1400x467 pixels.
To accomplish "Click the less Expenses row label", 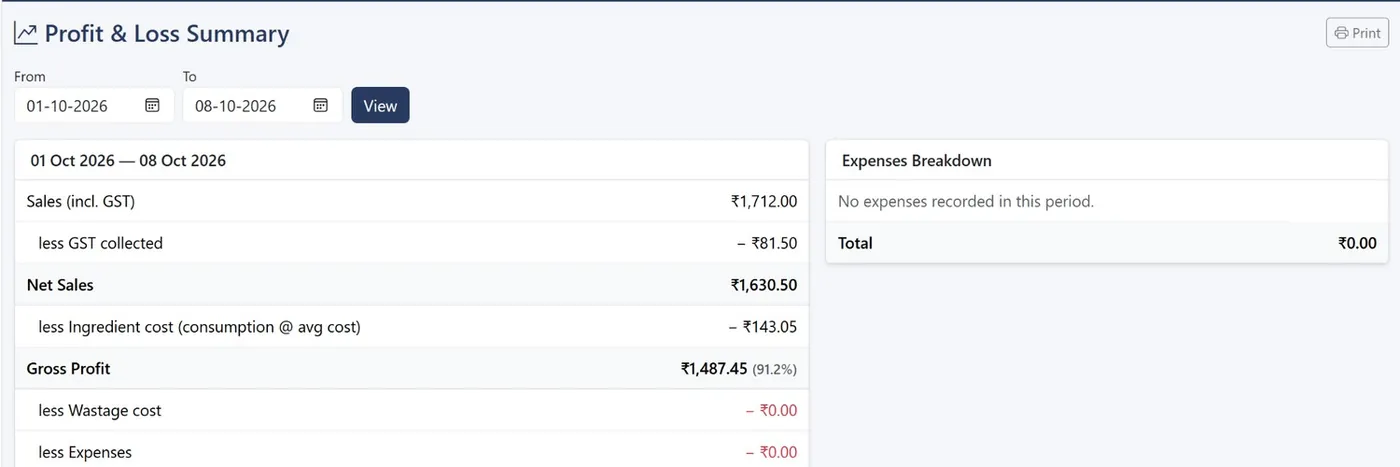I will pos(85,453).
